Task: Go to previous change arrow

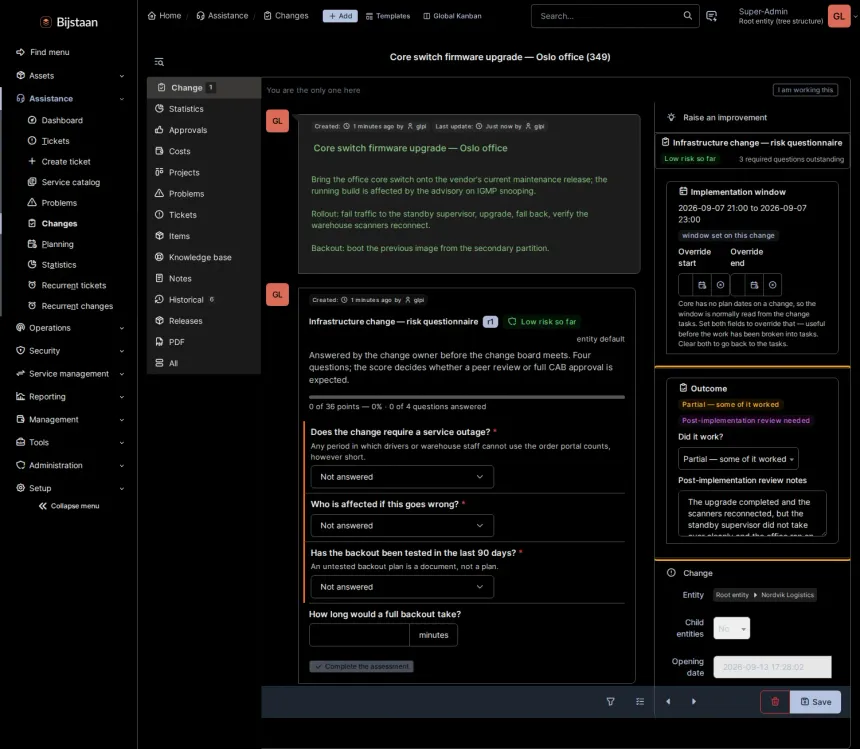Action: 668,702
